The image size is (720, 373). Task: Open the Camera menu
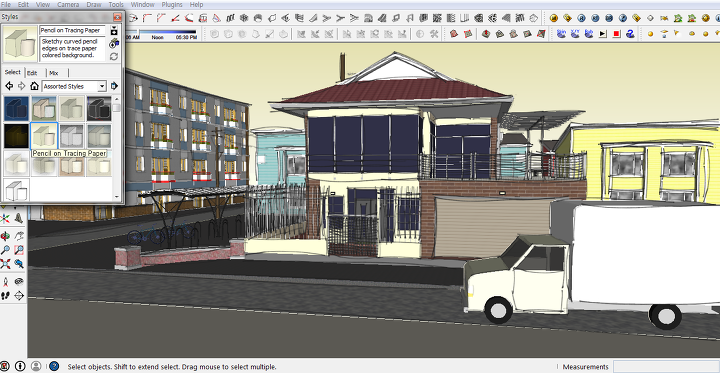pos(68,5)
